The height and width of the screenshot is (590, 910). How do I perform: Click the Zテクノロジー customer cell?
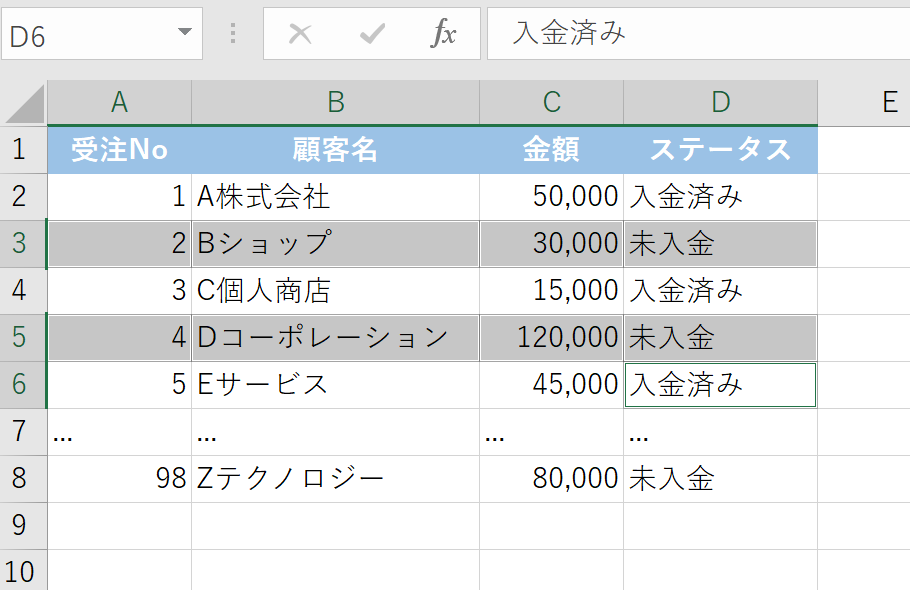click(x=335, y=479)
